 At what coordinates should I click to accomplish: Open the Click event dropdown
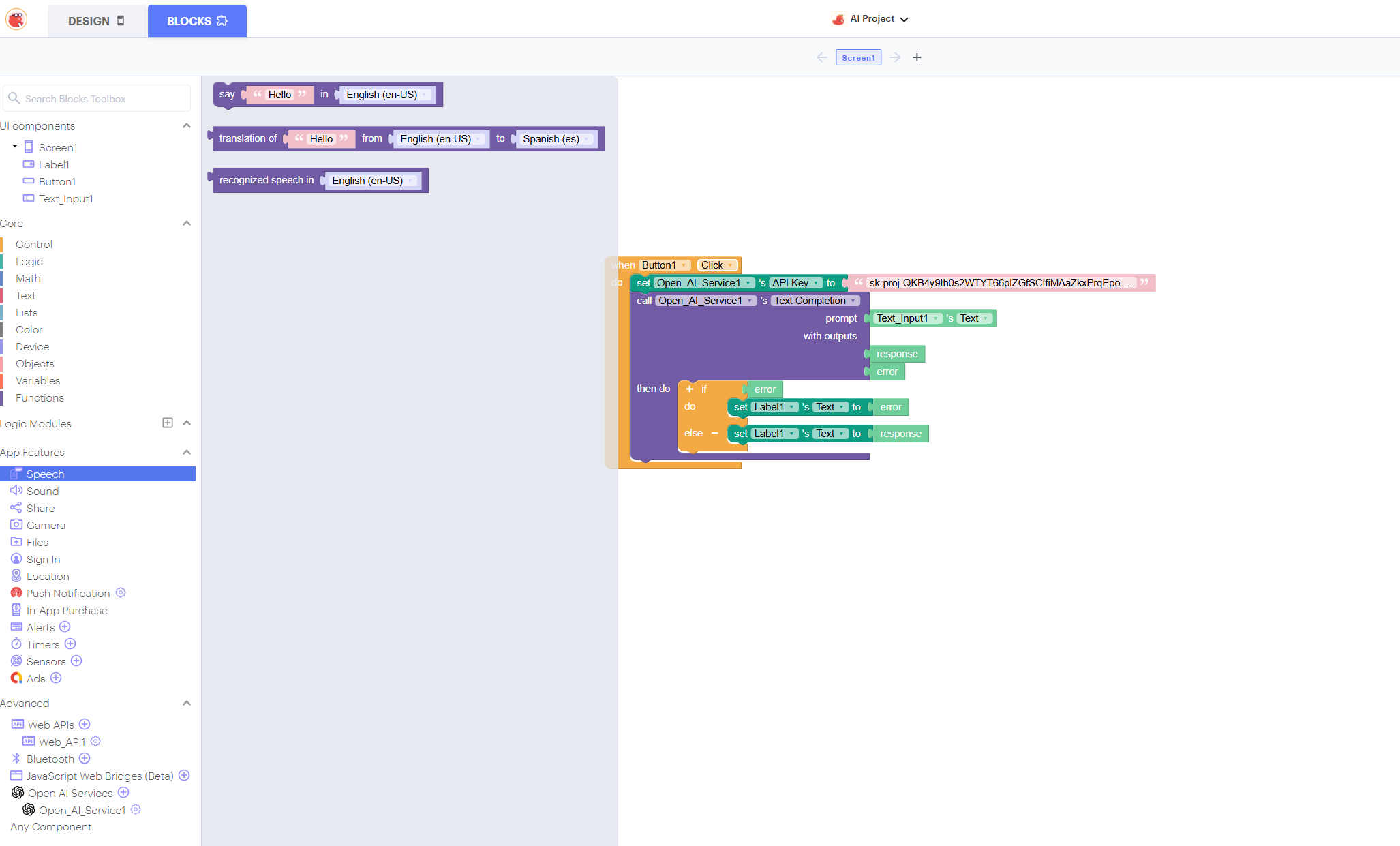[717, 265]
